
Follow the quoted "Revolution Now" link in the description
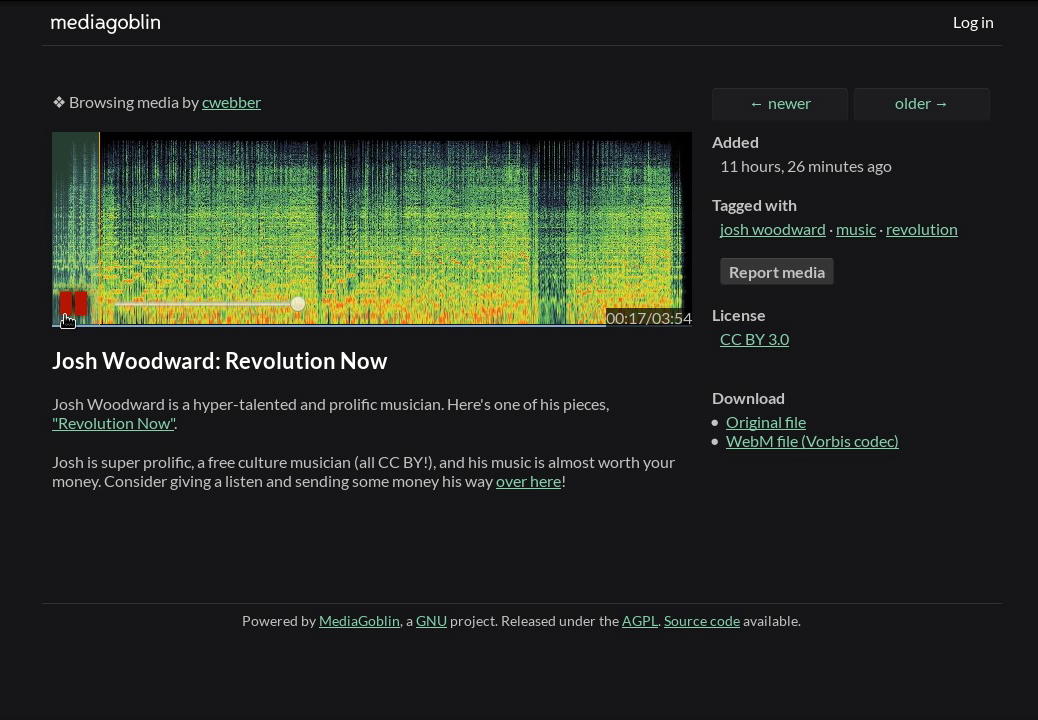coord(114,424)
